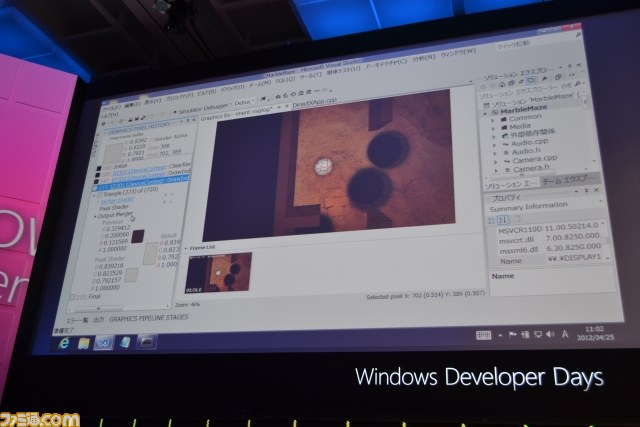Toggle the Render Alpha checkbox
The image size is (640, 427).
click(152, 140)
